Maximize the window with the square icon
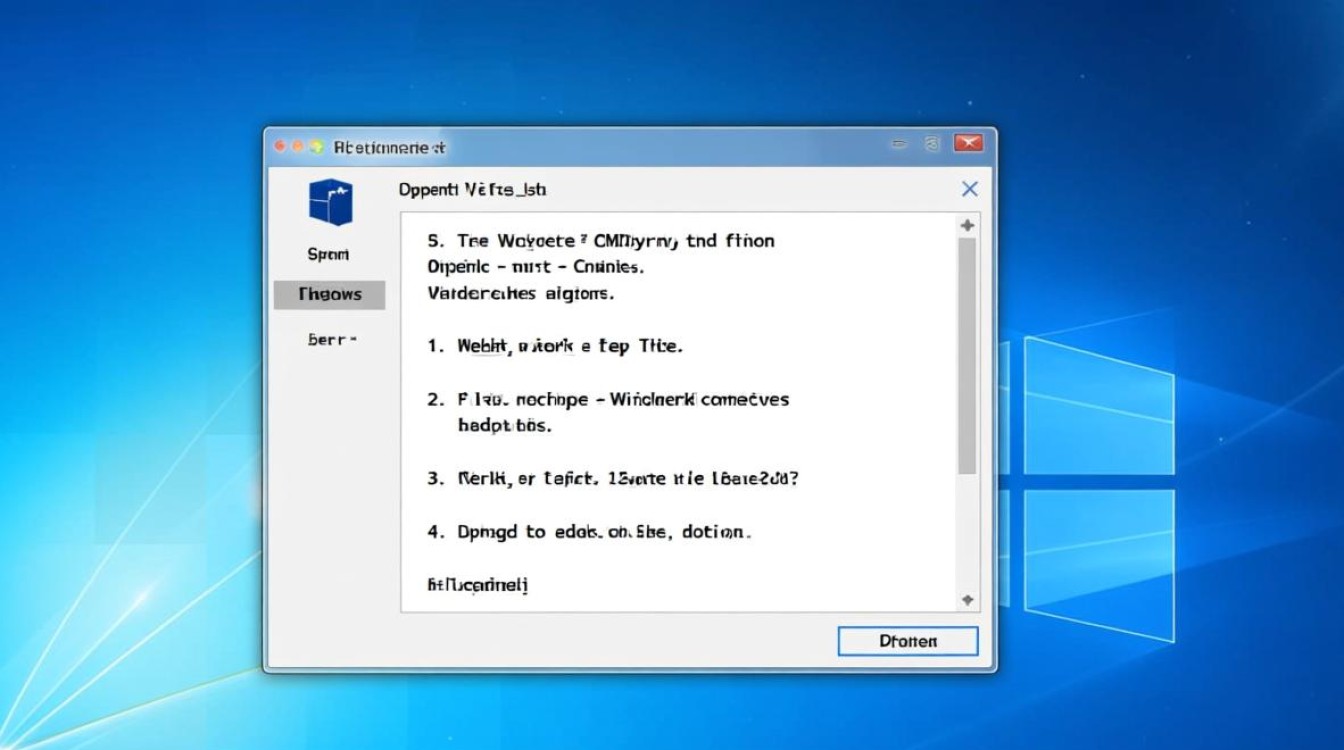 coord(932,144)
